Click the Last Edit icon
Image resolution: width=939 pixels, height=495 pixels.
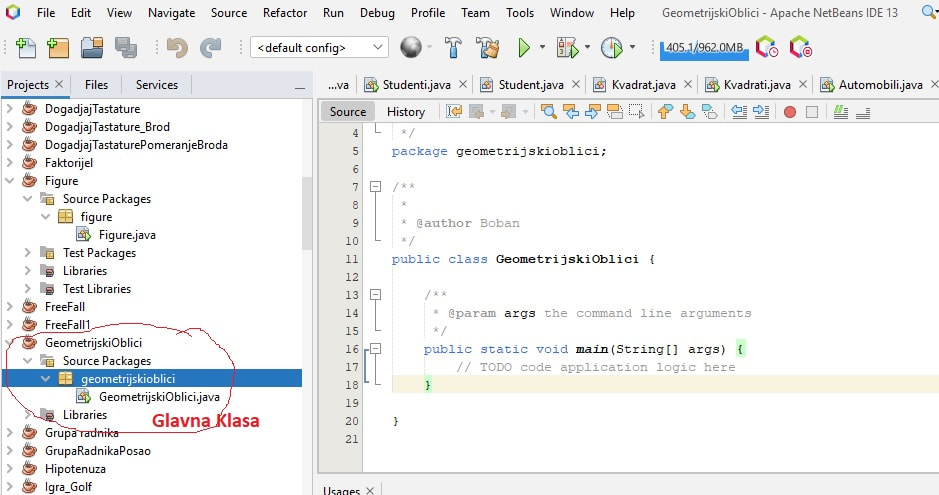coord(454,111)
